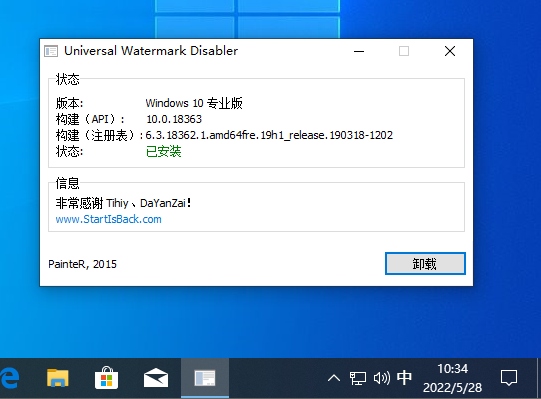This screenshot has height=399, width=541.
Task: Click the 构建（注册表）: label
Action: click(x=99, y=135)
